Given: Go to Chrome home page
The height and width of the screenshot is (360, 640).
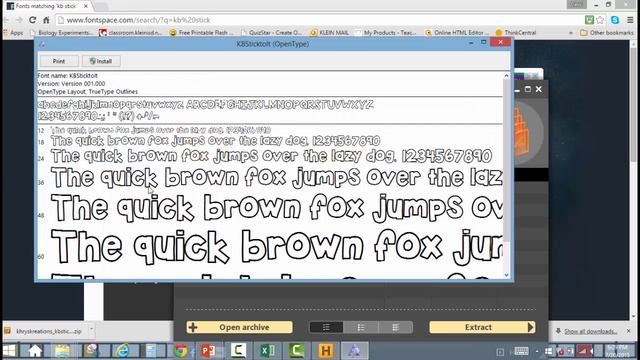Looking at the screenshot, I should point(46,20).
